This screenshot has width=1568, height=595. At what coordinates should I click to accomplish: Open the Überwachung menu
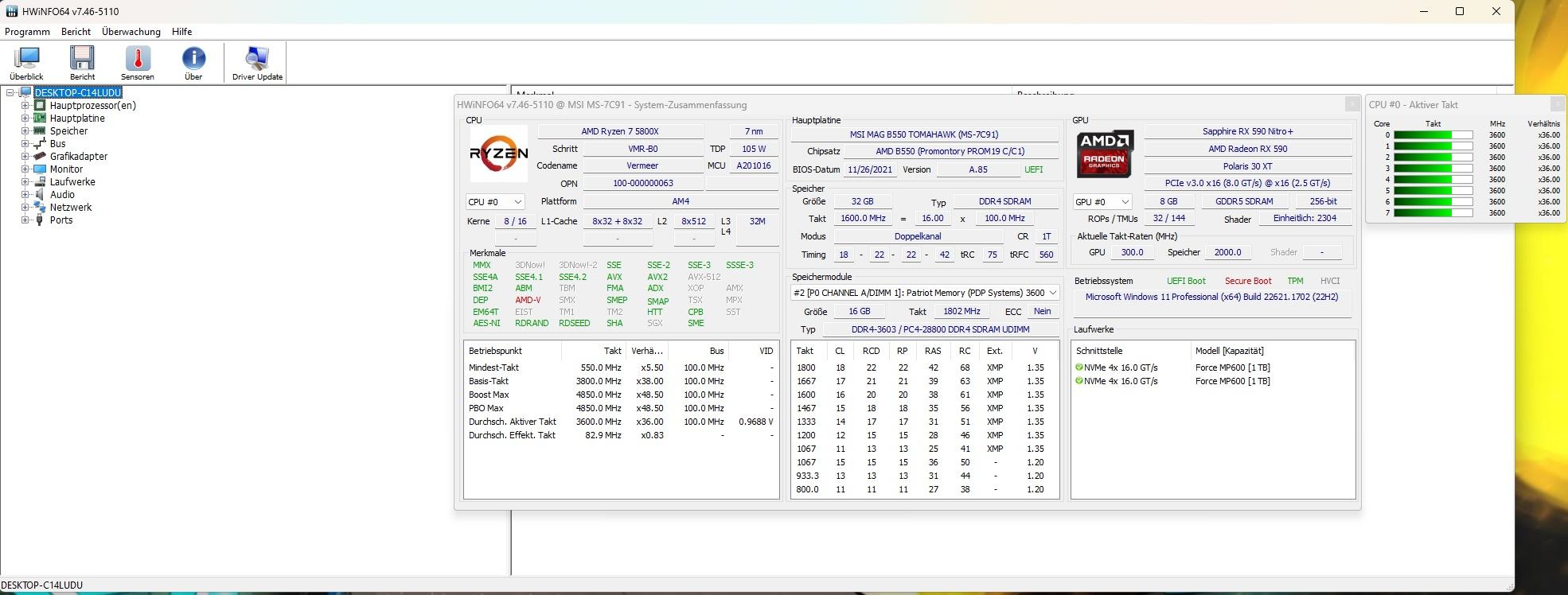[131, 32]
